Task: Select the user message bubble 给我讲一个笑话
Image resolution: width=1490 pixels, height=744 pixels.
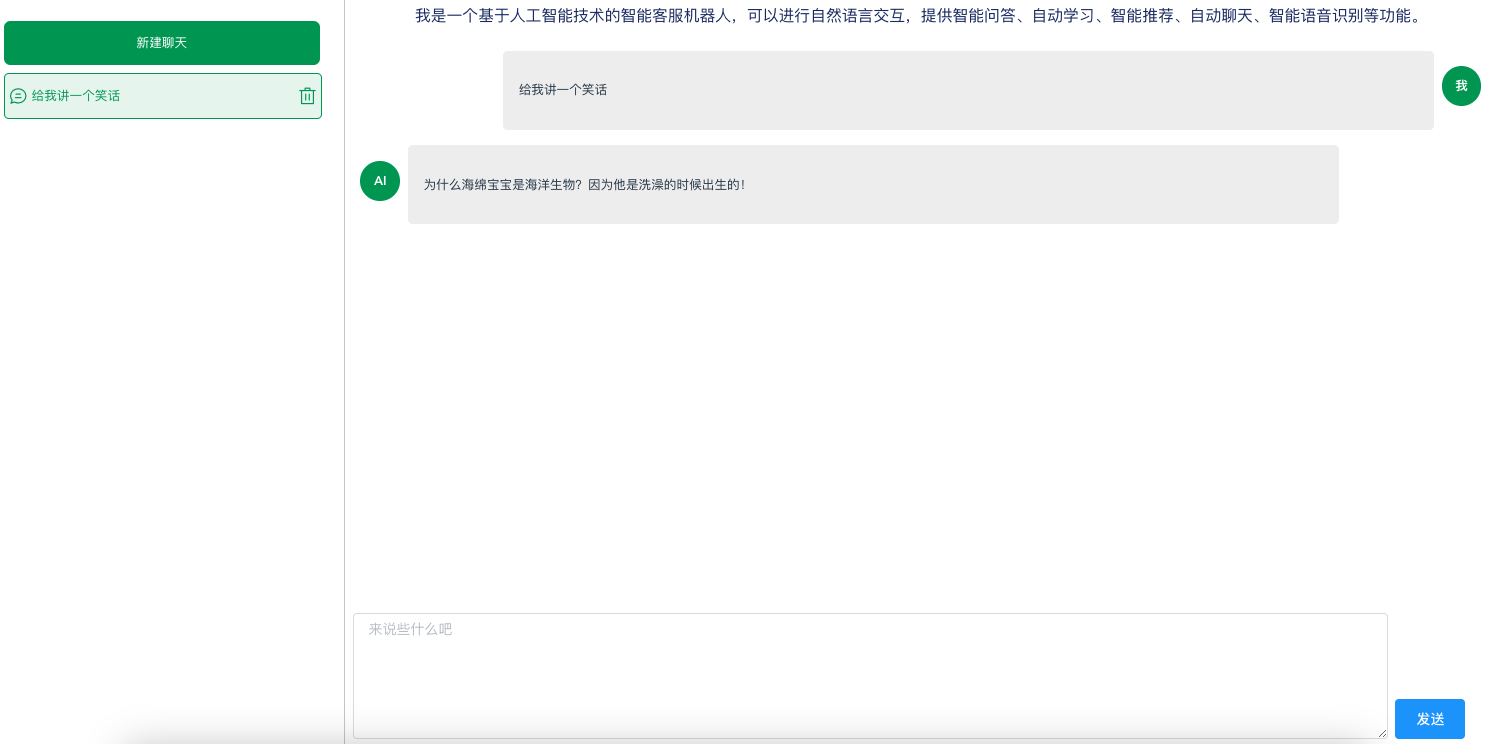Action: pos(968,90)
